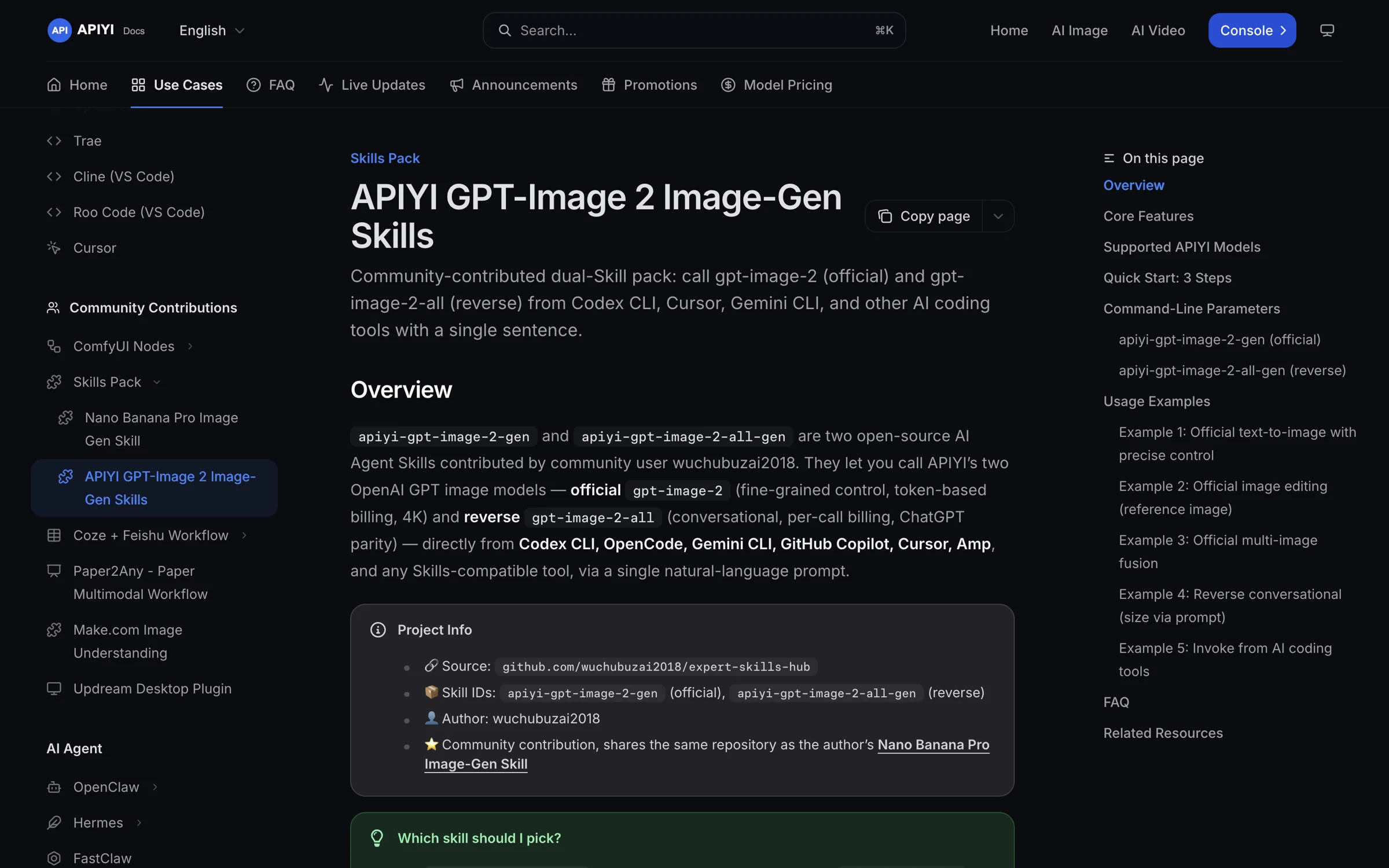Jump to Quick Start: 3 Steps

point(1167,278)
